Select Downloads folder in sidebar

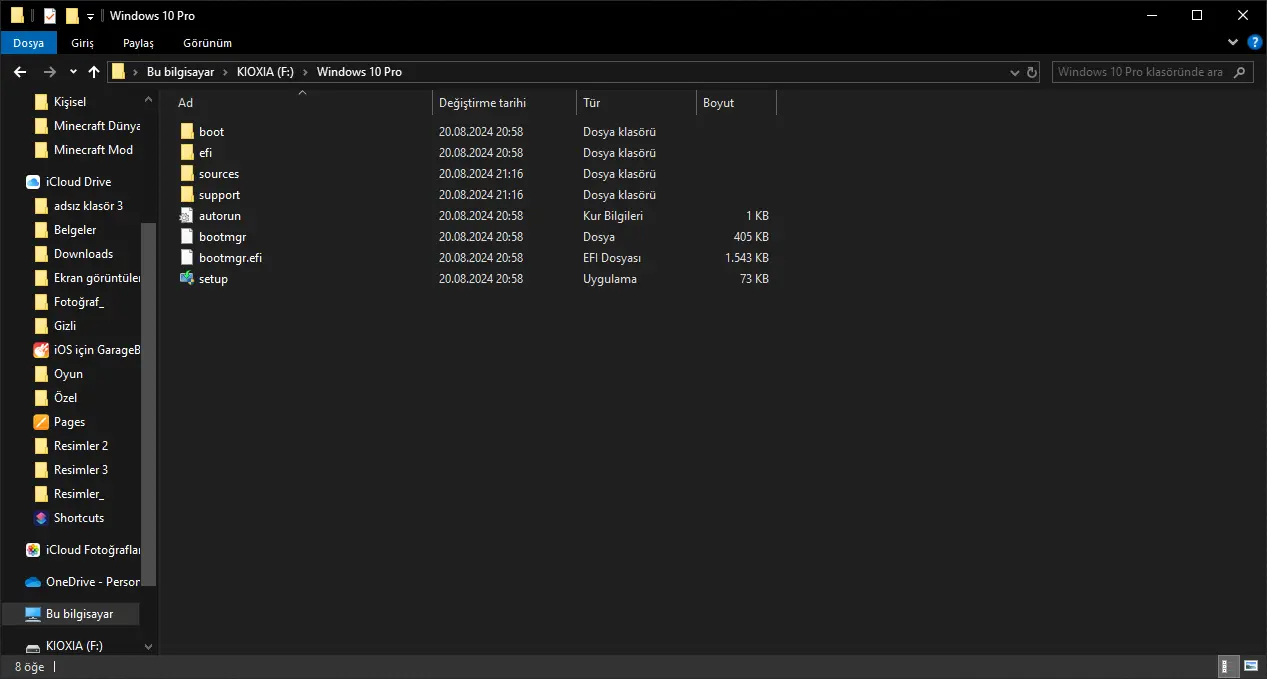[83, 254]
